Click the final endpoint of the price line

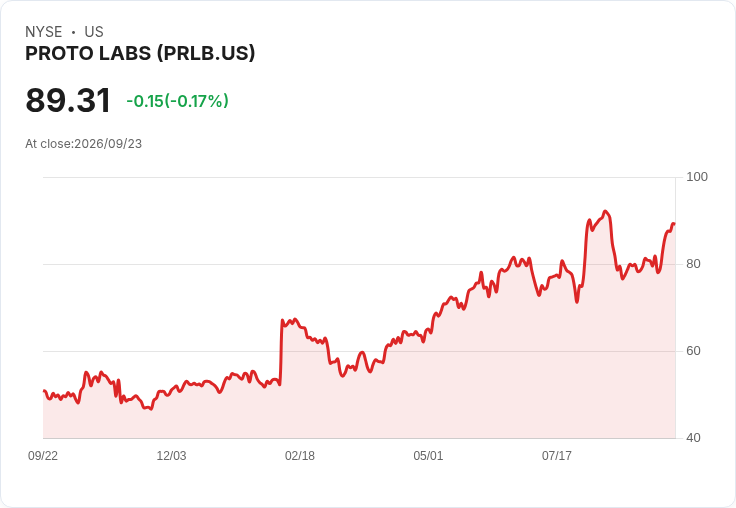(x=674, y=224)
